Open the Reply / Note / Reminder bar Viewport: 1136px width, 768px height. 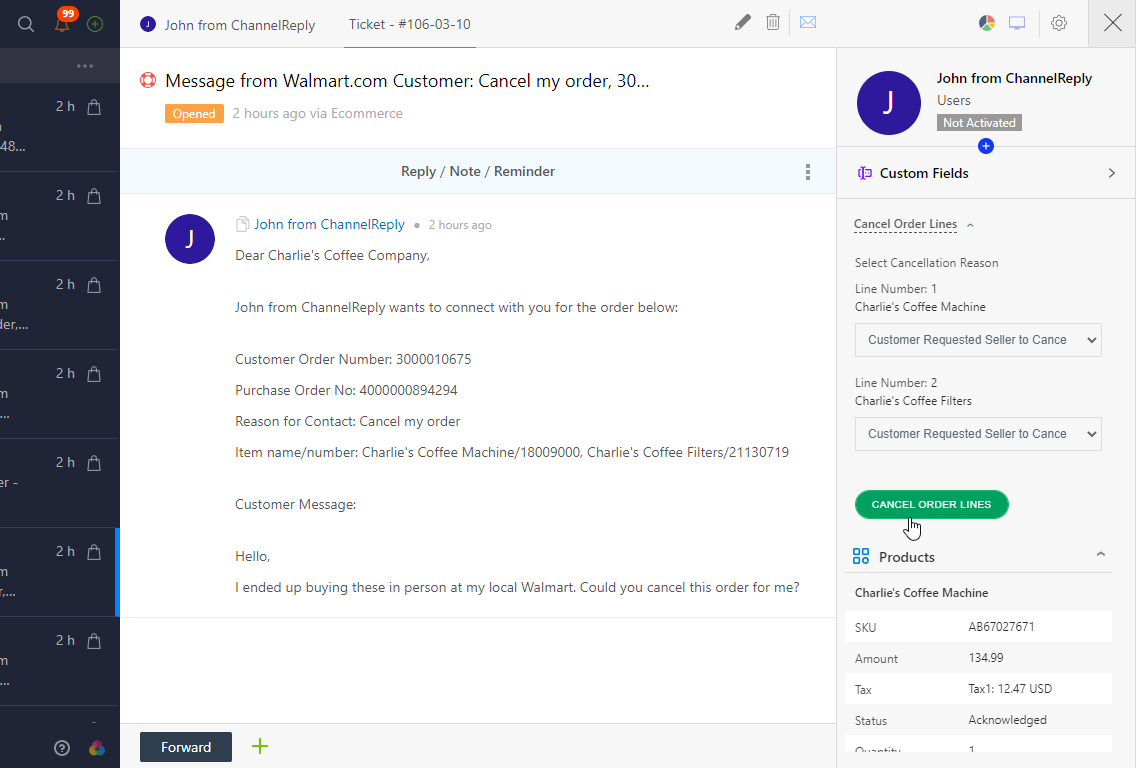point(478,172)
